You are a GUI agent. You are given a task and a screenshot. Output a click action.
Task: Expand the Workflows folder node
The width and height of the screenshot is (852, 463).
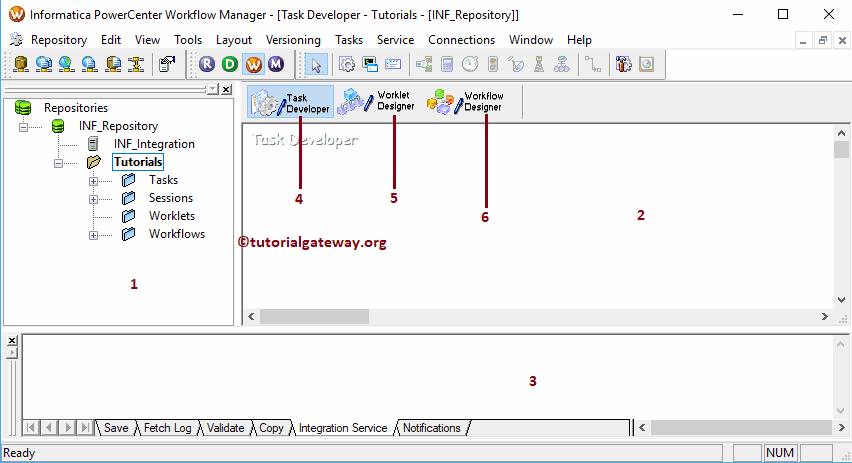pos(93,235)
